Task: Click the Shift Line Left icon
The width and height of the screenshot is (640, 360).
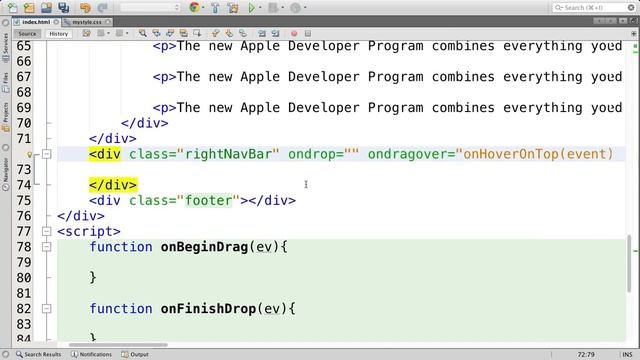Action: (x=262, y=33)
